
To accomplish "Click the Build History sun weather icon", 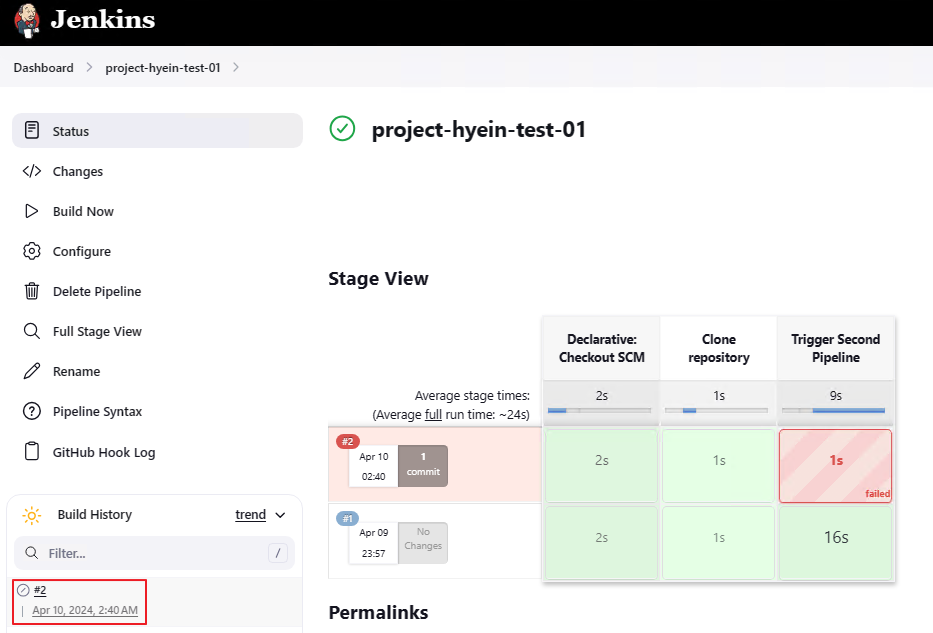I will pyautogui.click(x=32, y=515).
